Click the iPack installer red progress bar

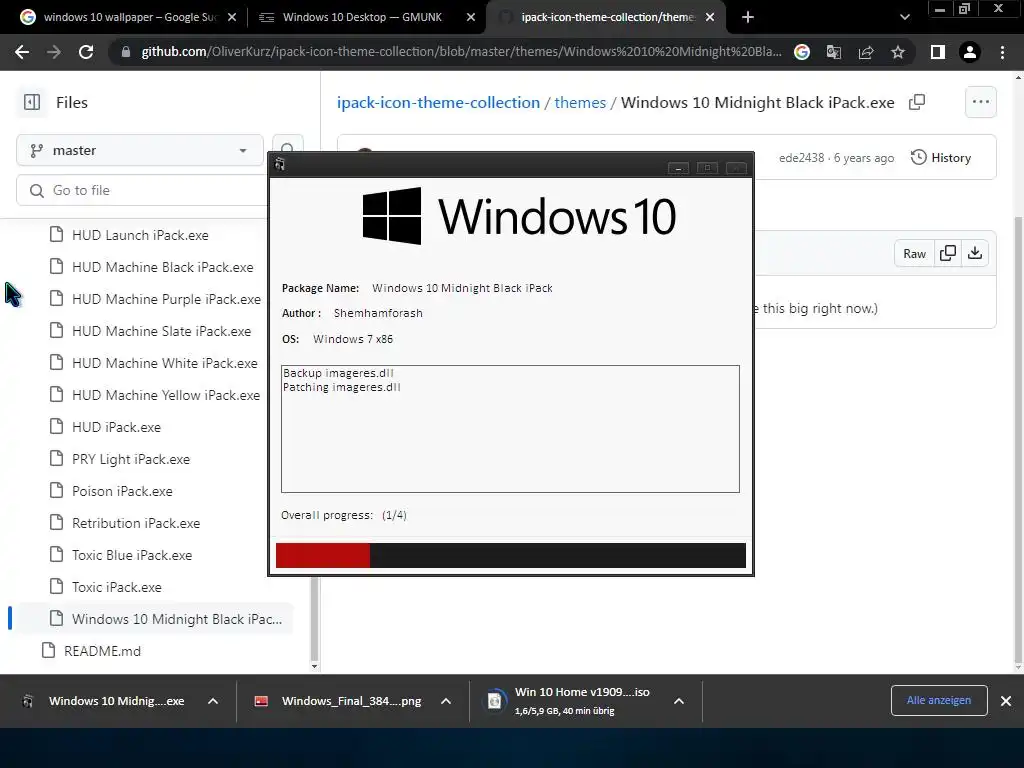pyautogui.click(x=323, y=555)
